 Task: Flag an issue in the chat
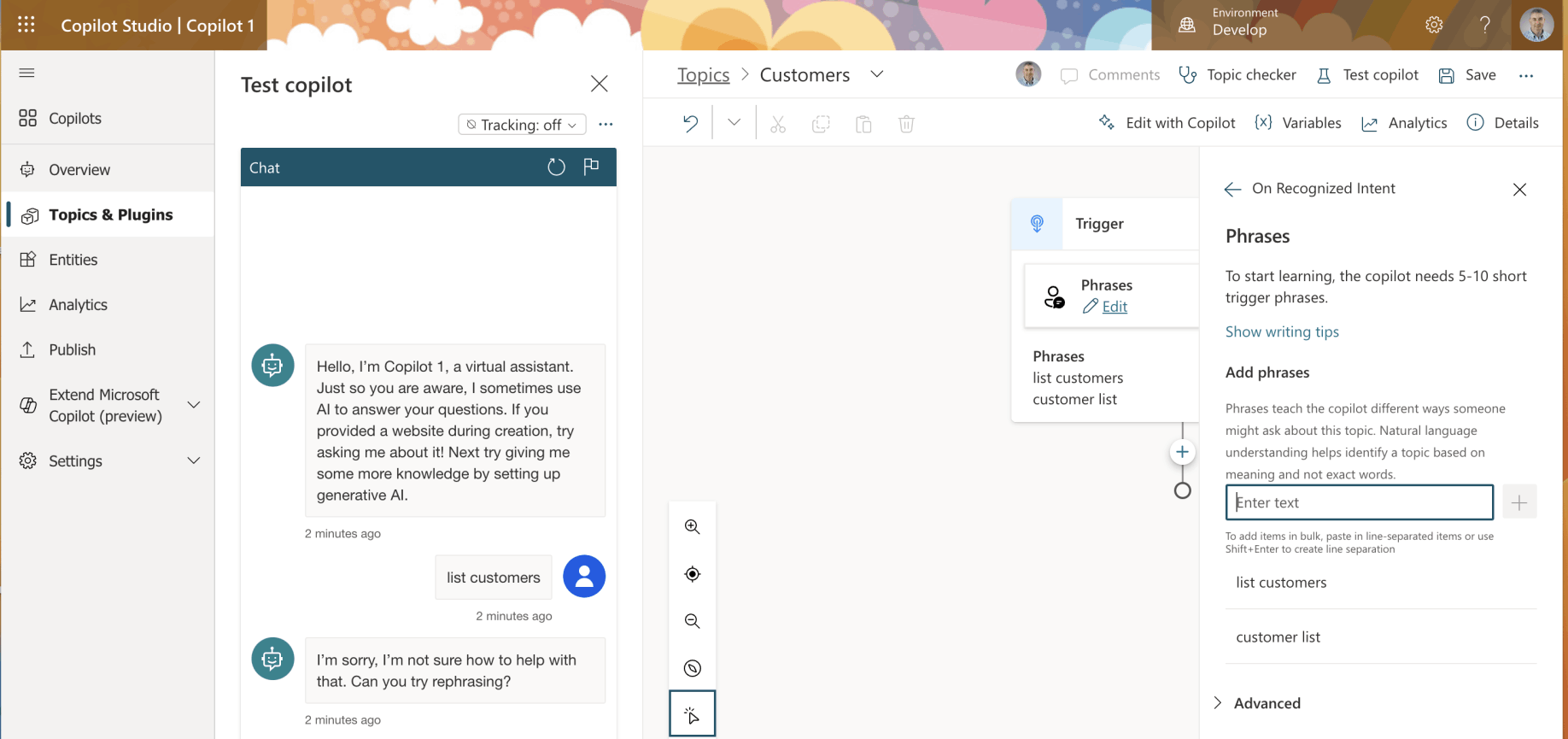tap(591, 167)
